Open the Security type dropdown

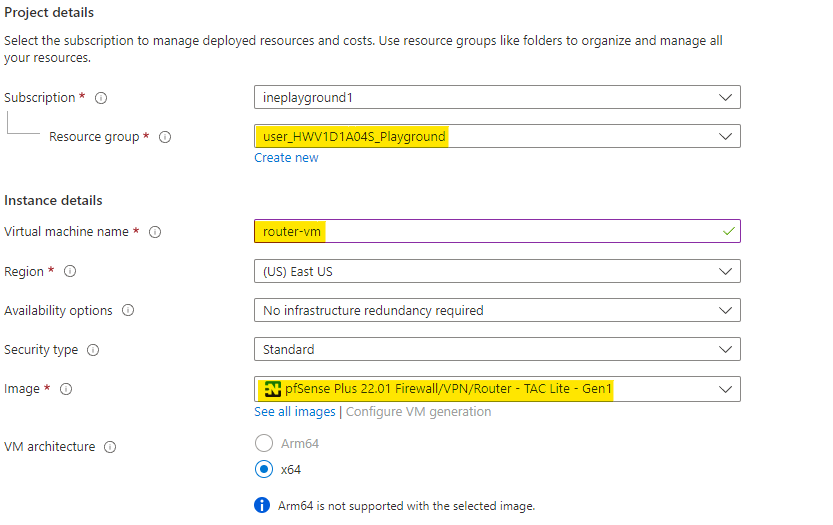(497, 349)
